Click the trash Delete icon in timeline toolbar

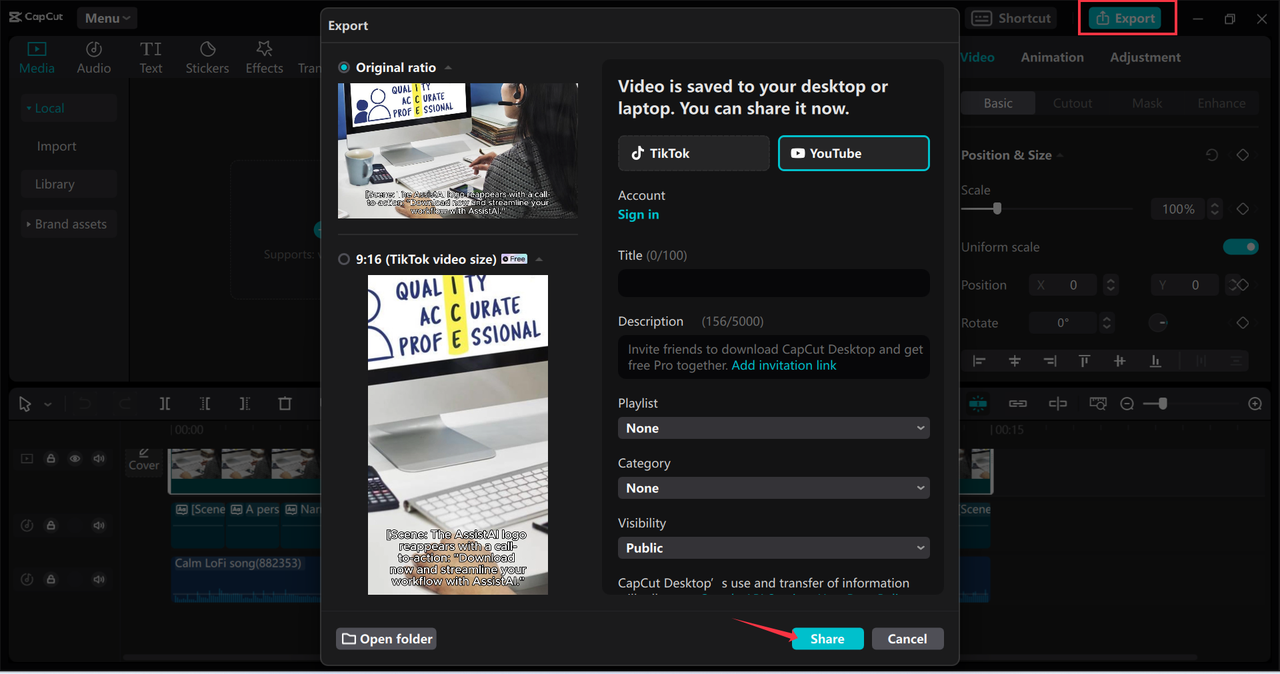[285, 404]
